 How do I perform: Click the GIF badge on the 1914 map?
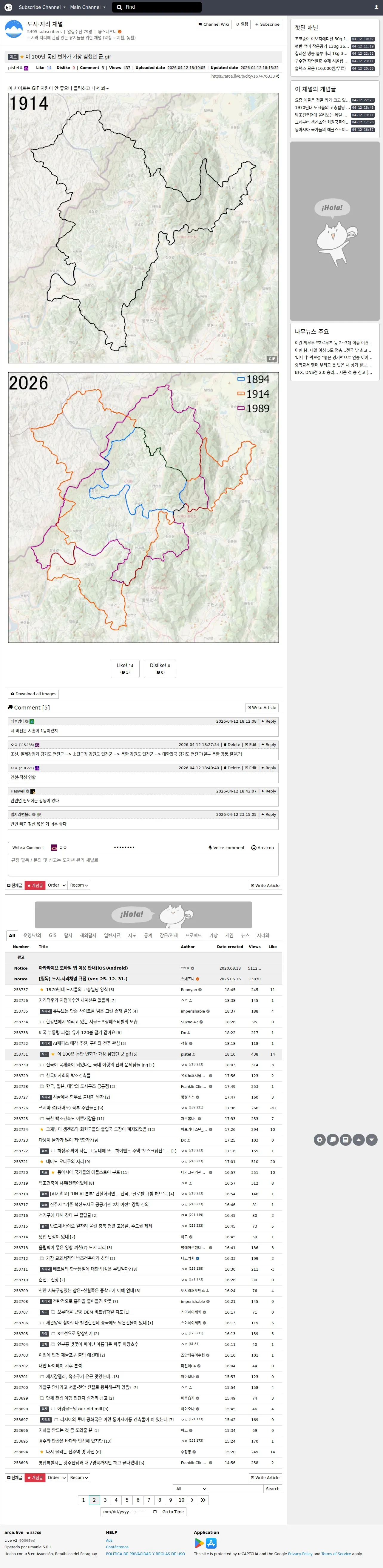pyautogui.click(x=272, y=359)
